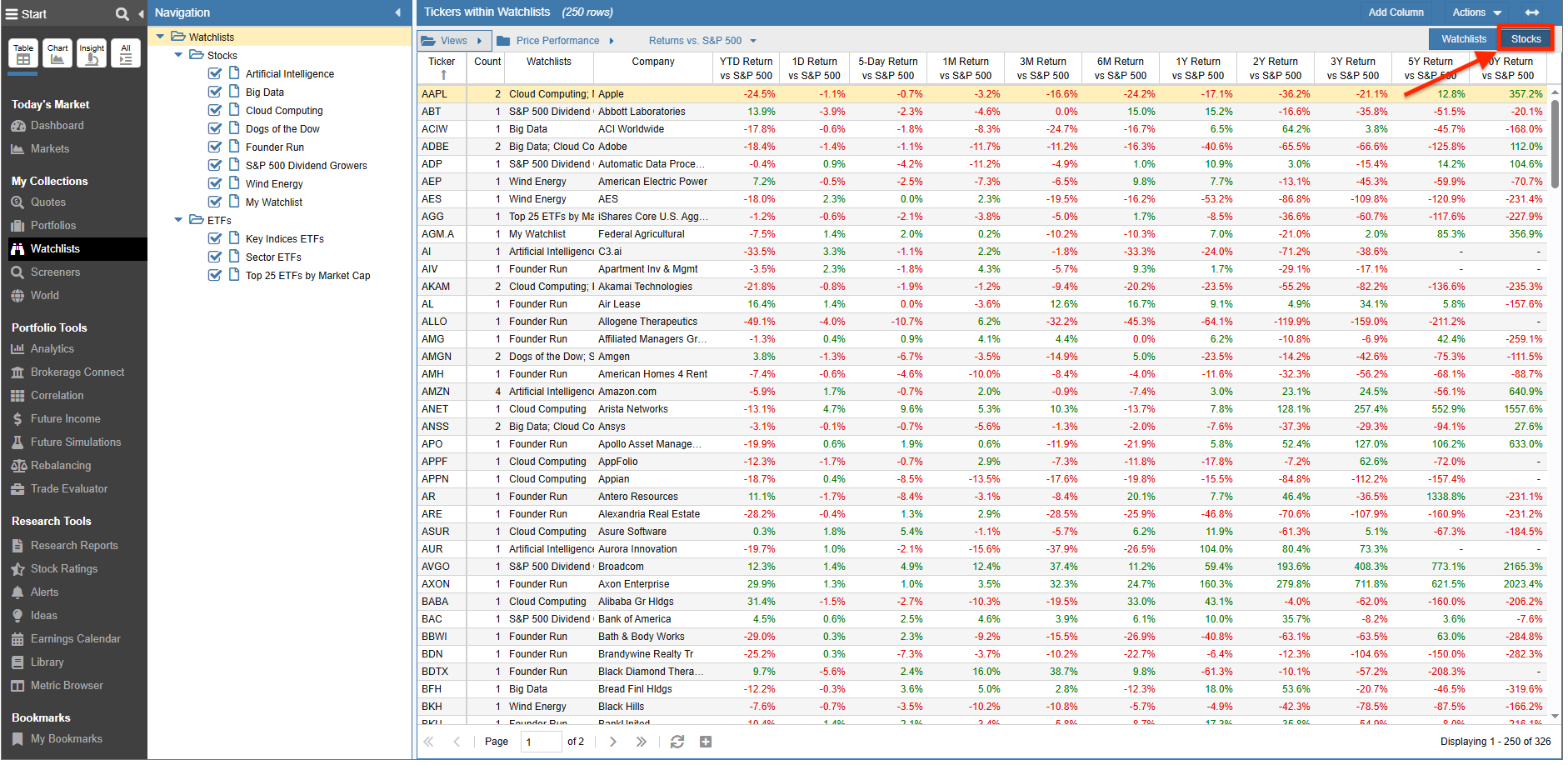Uncheck Dogs of the Dow watchlist
Image resolution: width=1568 pixels, height=765 pixels.
[x=215, y=128]
